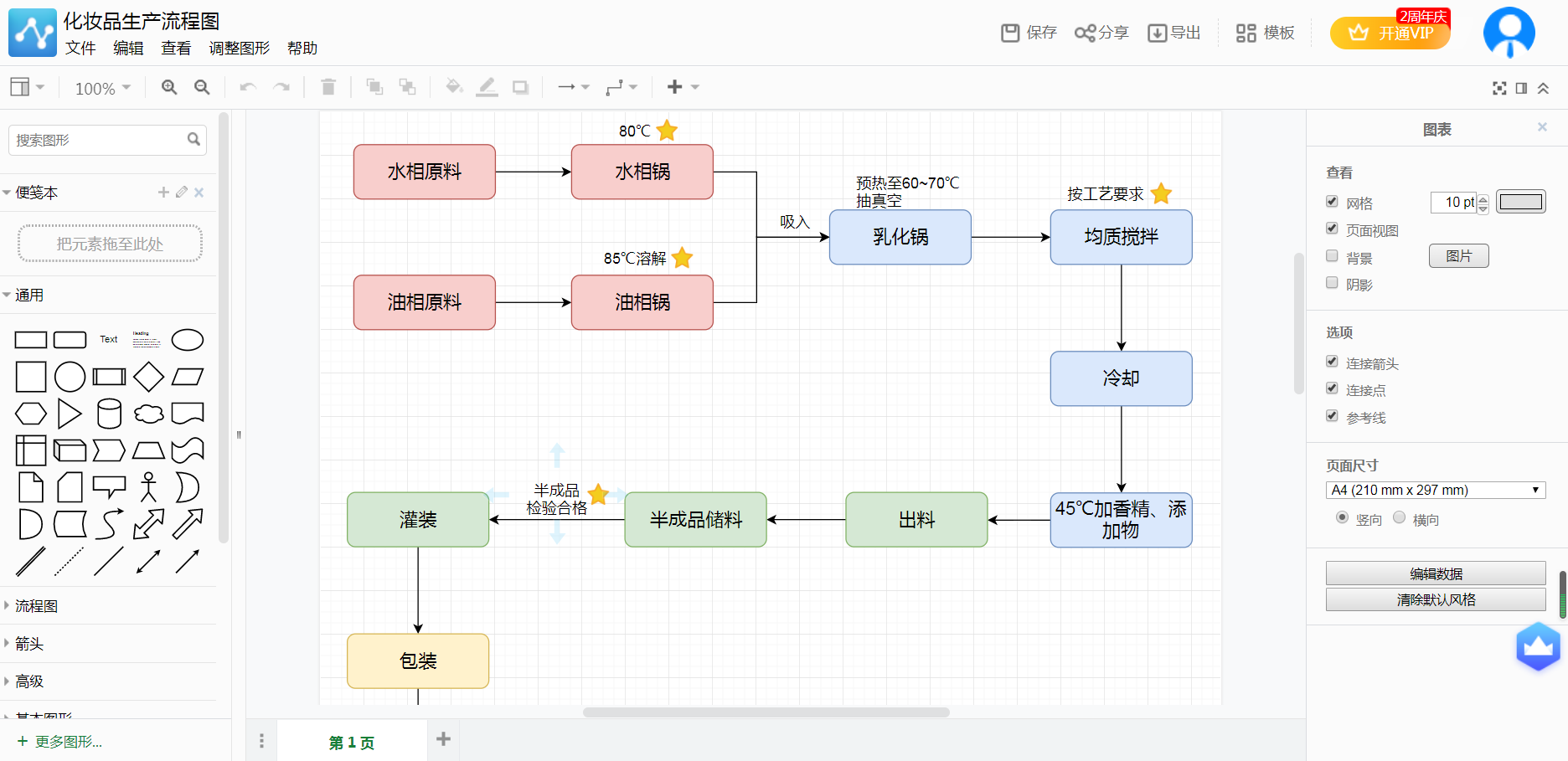Viewport: 1568px width, 761px height.
Task: Switch to the 第 1 页 page tab
Action: point(352,743)
